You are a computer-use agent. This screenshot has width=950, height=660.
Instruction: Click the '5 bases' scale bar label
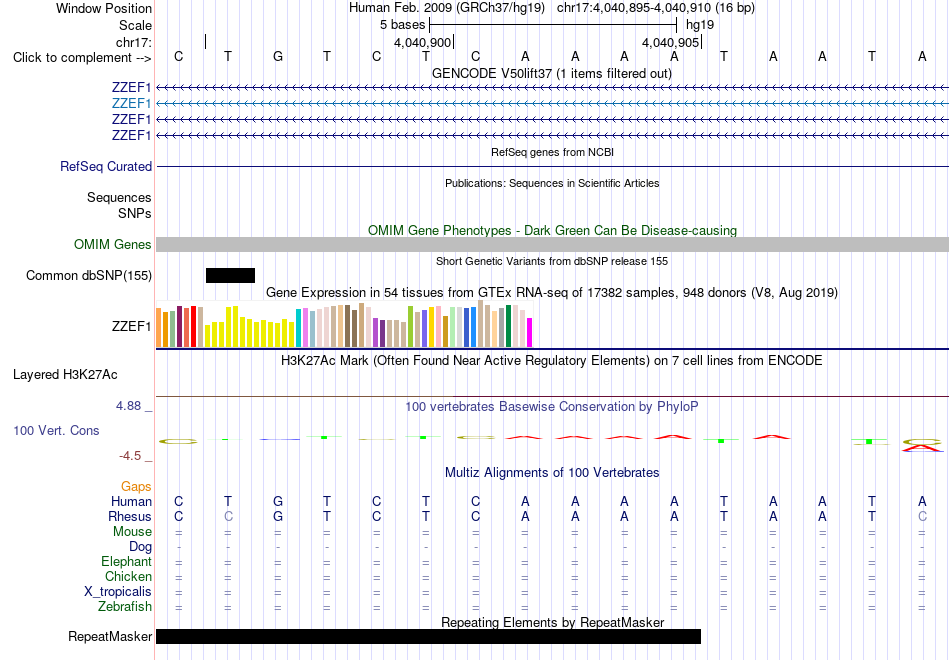click(402, 25)
